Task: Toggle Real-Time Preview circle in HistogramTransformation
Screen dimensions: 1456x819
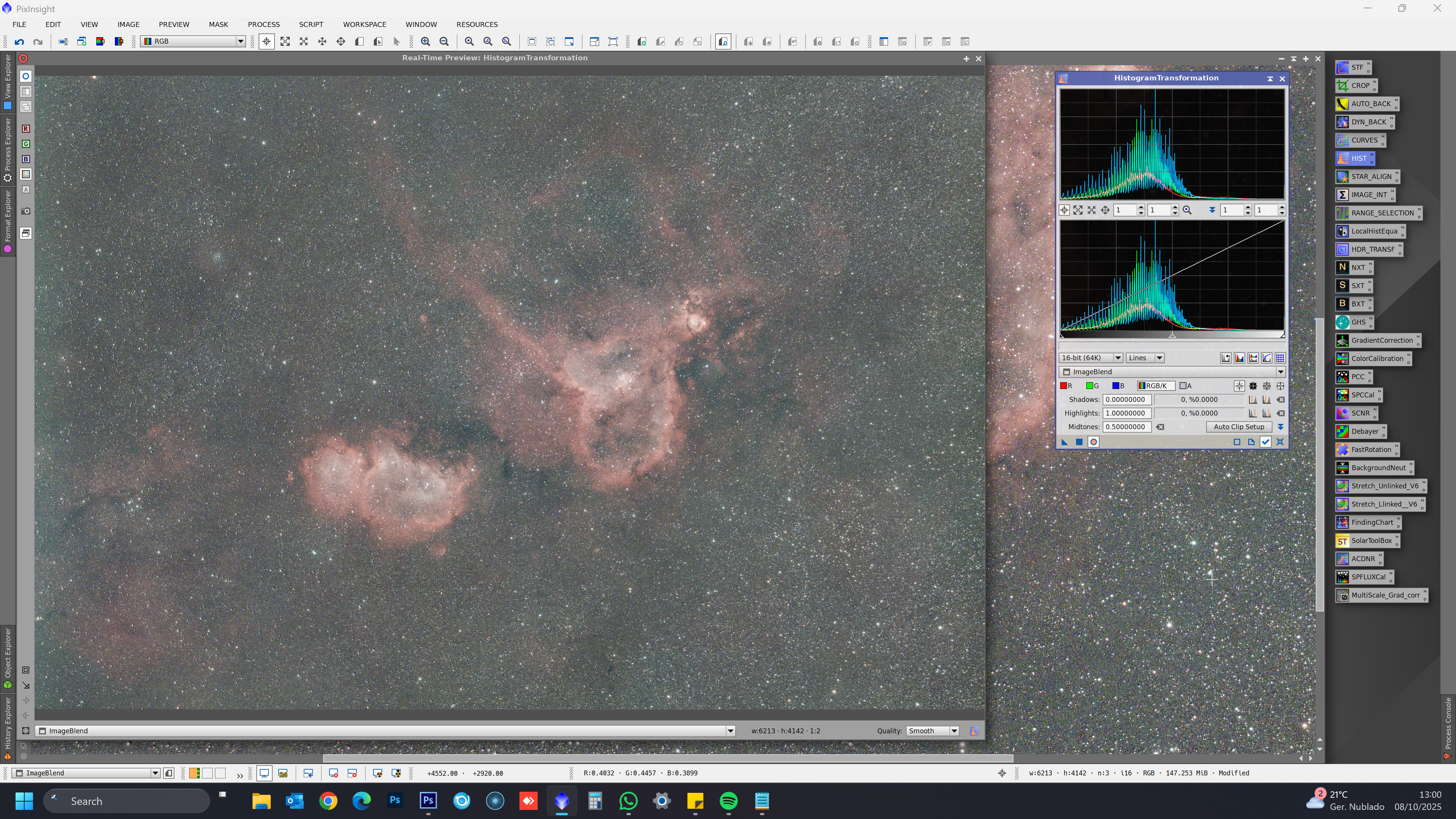Action: click(x=1093, y=442)
